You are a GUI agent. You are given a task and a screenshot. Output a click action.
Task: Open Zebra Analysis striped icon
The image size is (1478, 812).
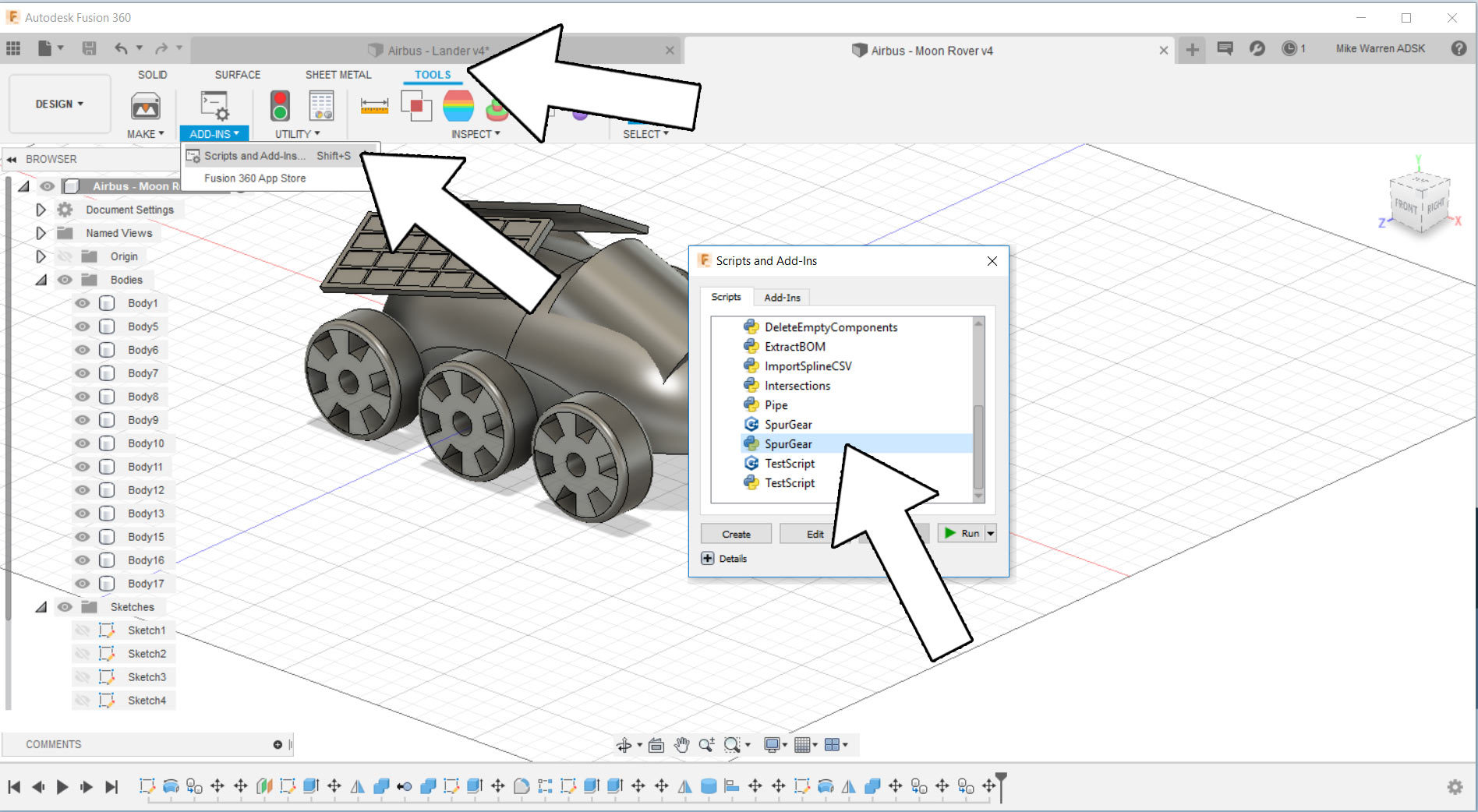(x=458, y=106)
